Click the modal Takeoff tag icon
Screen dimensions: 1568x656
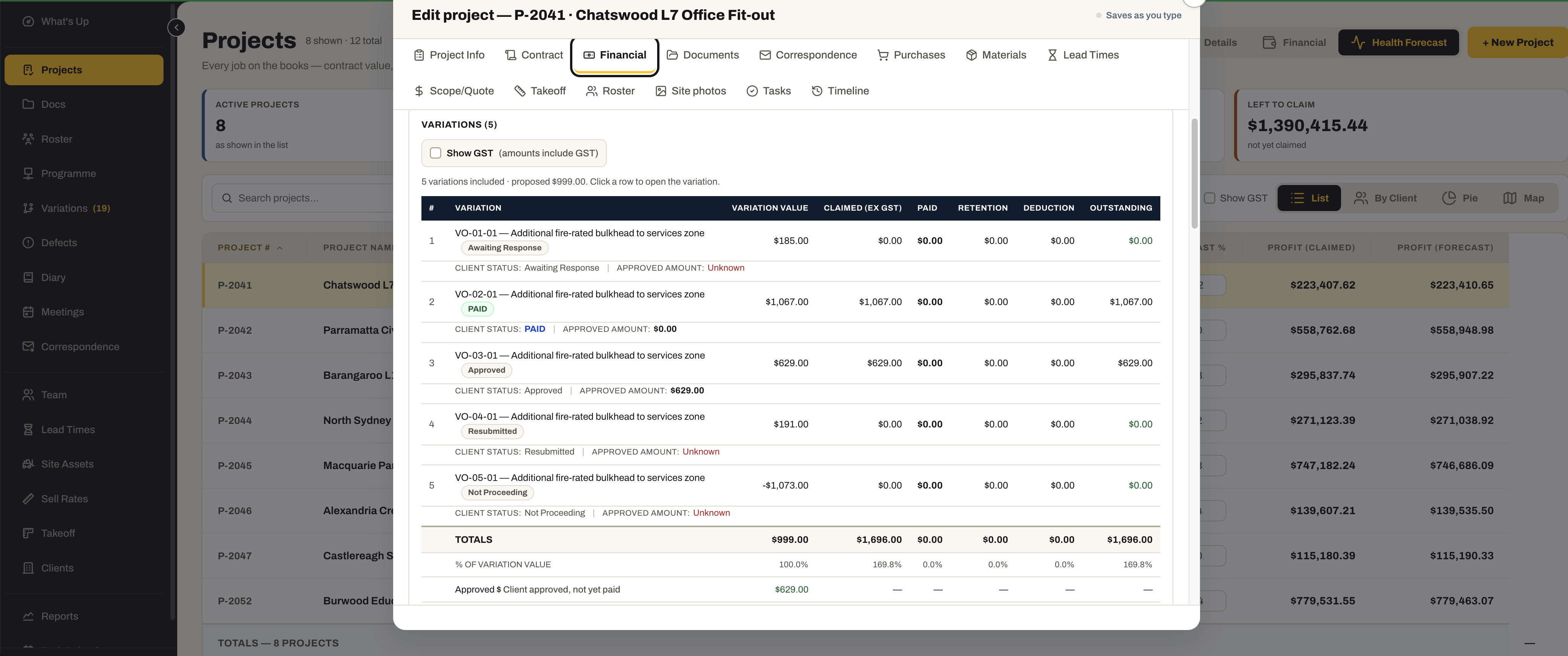pos(520,91)
